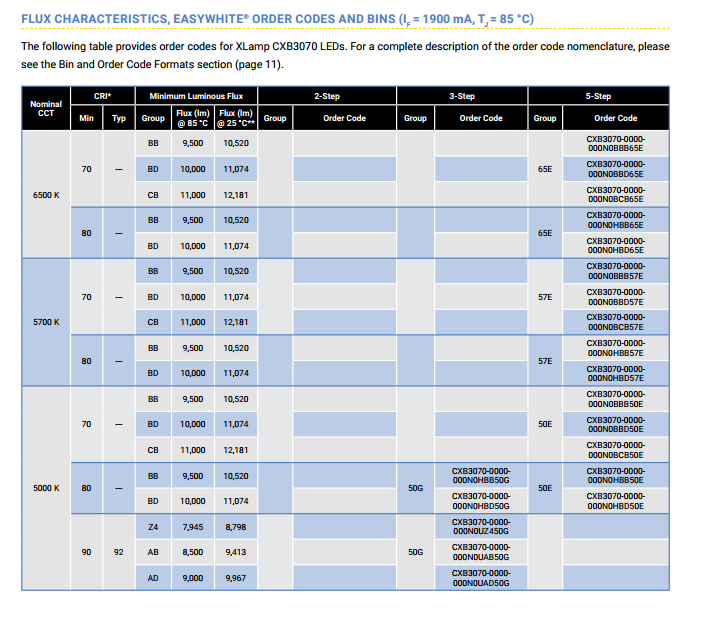Click the 50G group cell in the CRI 90 rows
Screen dimensions: 707x619
[x=415, y=552]
